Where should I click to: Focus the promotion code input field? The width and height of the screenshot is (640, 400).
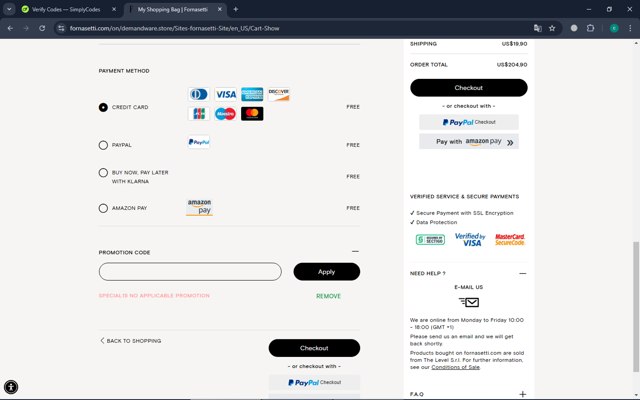point(190,271)
